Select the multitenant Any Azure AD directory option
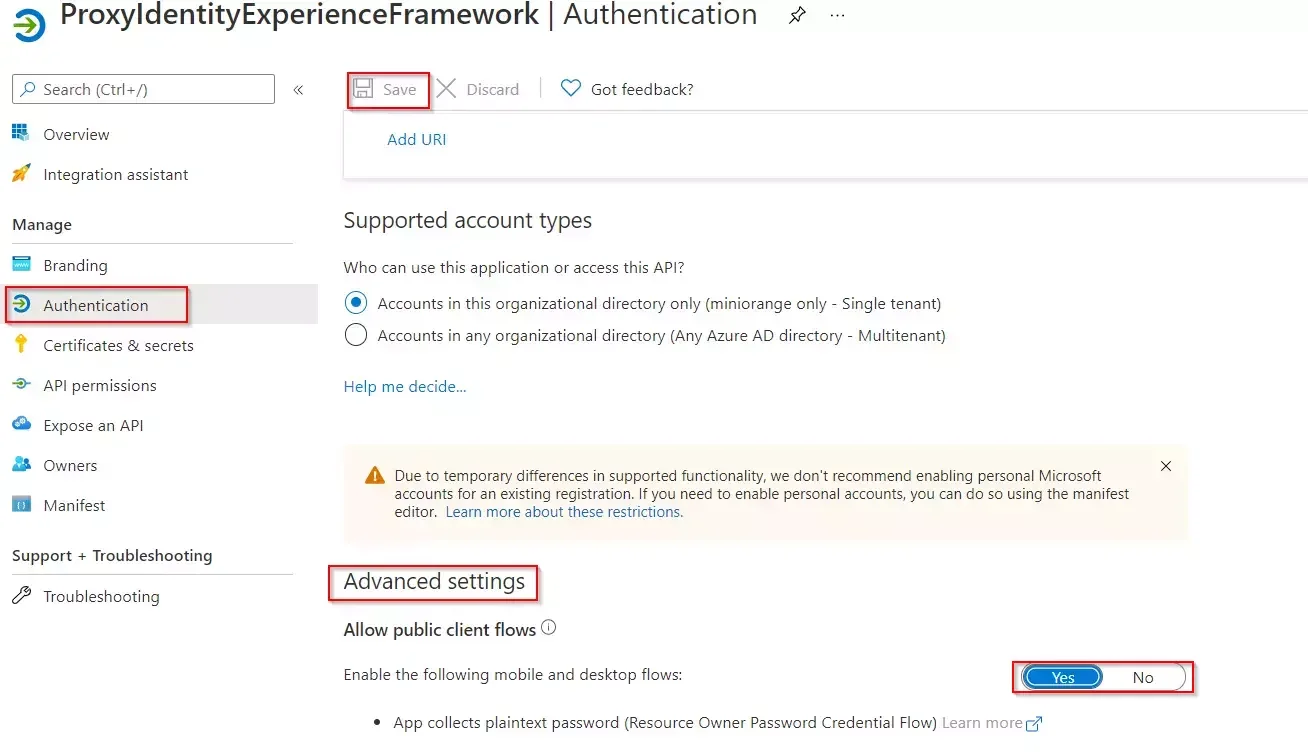 356,335
